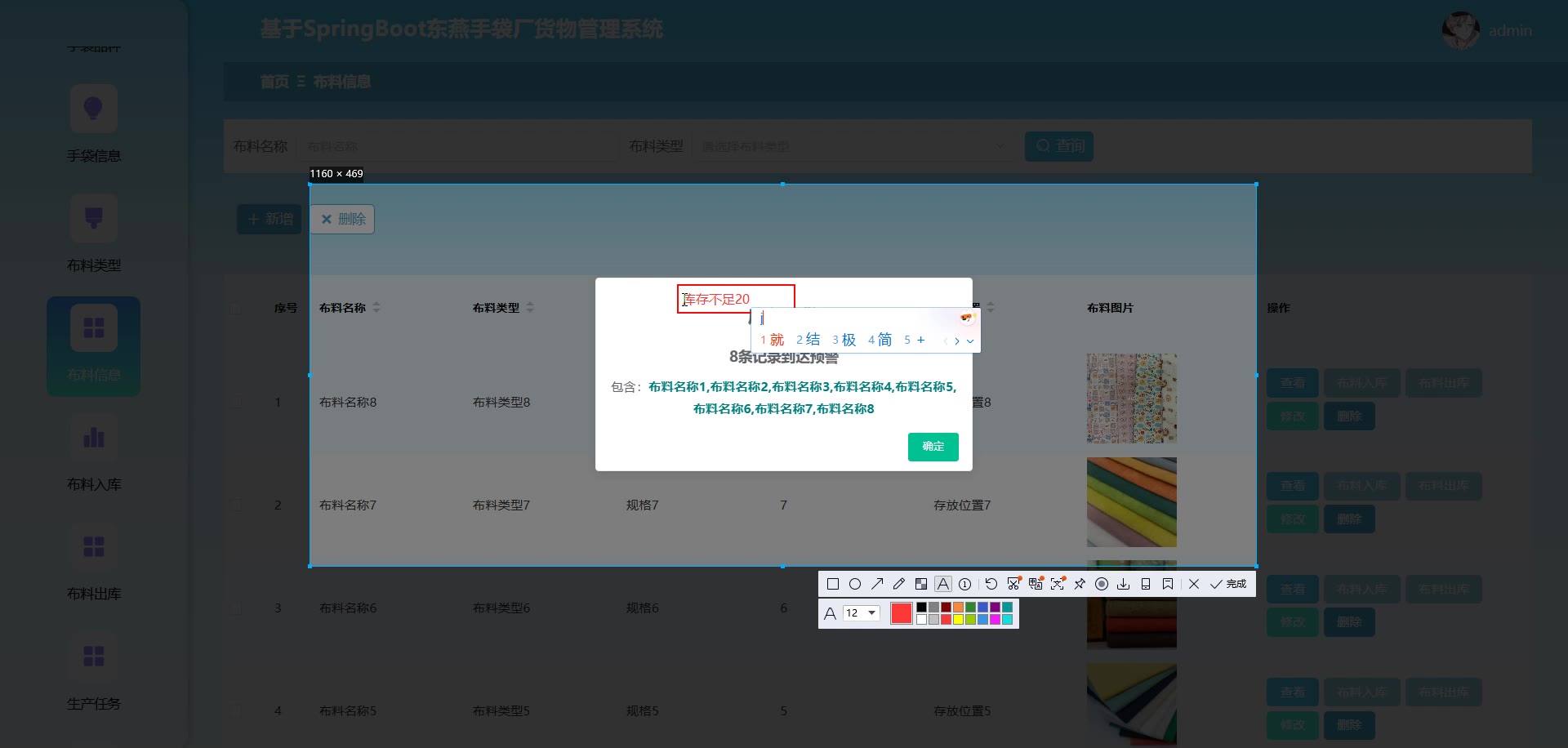Select the ellipse drawing tool

tap(855, 584)
